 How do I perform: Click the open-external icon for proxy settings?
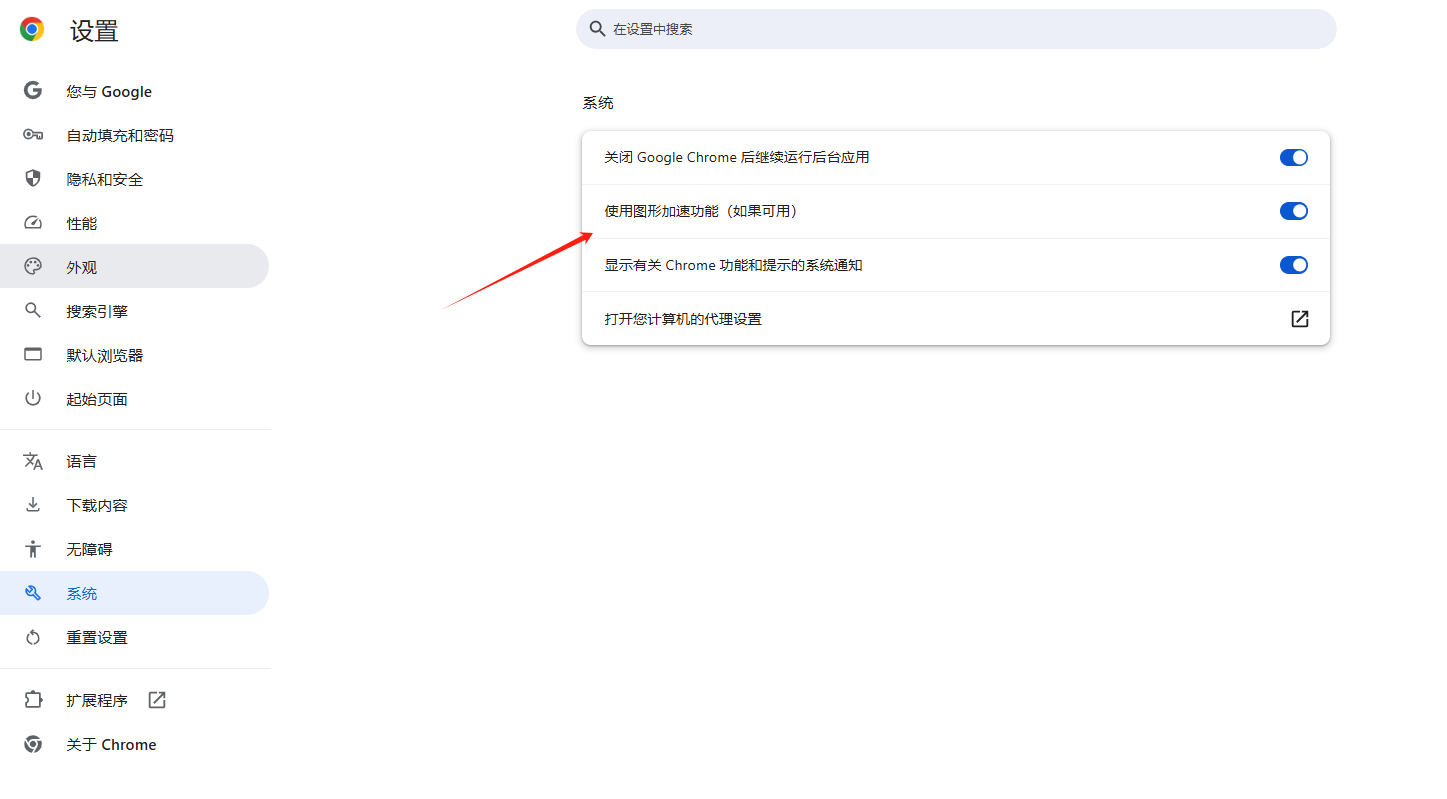1299,319
